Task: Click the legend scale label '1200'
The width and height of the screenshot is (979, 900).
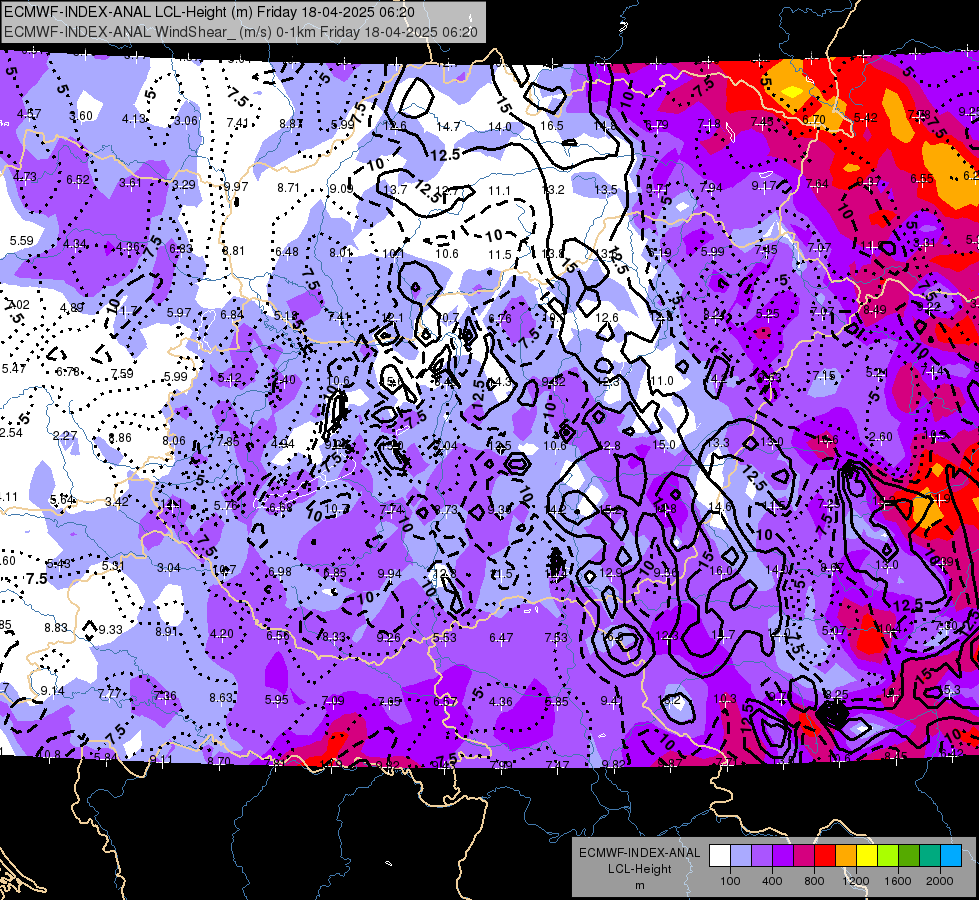Action: pyautogui.click(x=856, y=881)
